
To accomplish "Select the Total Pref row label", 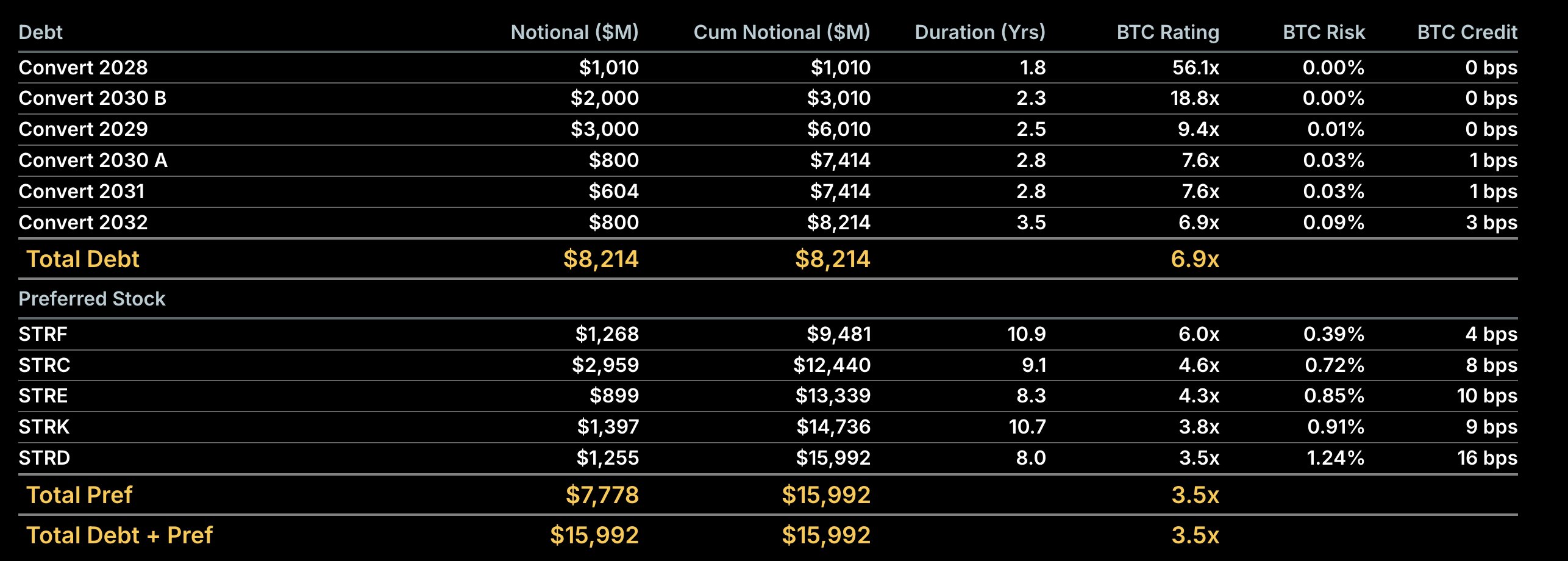I will [x=79, y=495].
